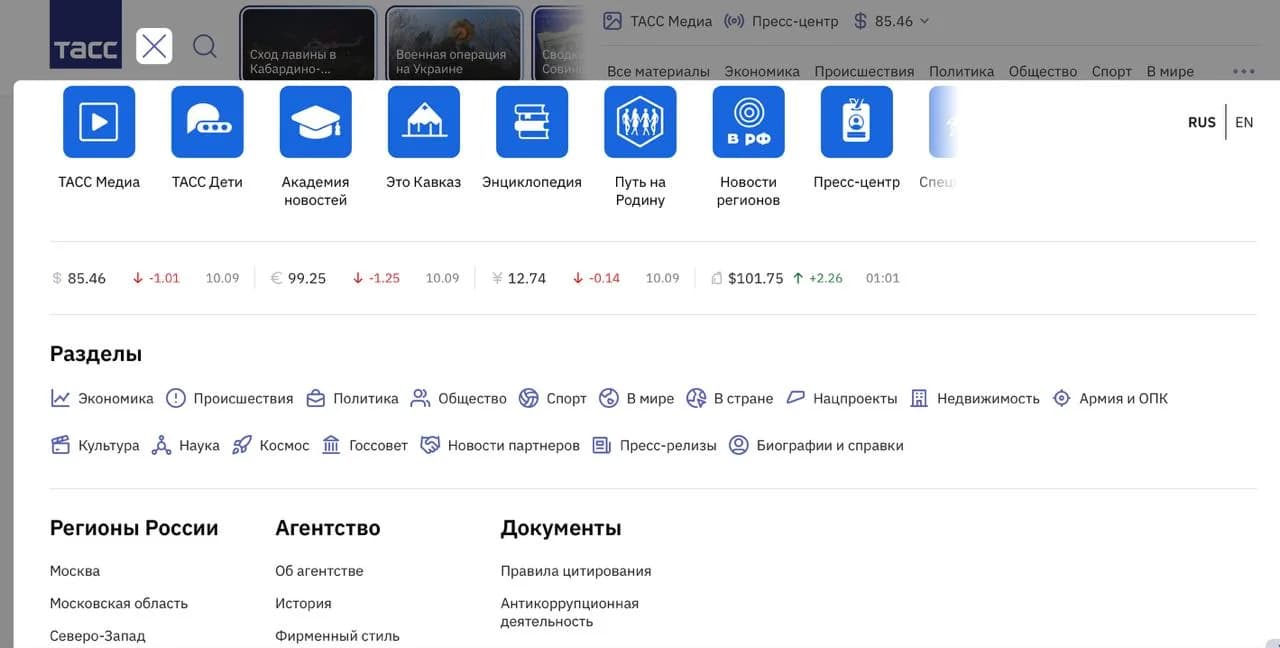
Task: Click the Экономика chart icon
Action: [60, 398]
